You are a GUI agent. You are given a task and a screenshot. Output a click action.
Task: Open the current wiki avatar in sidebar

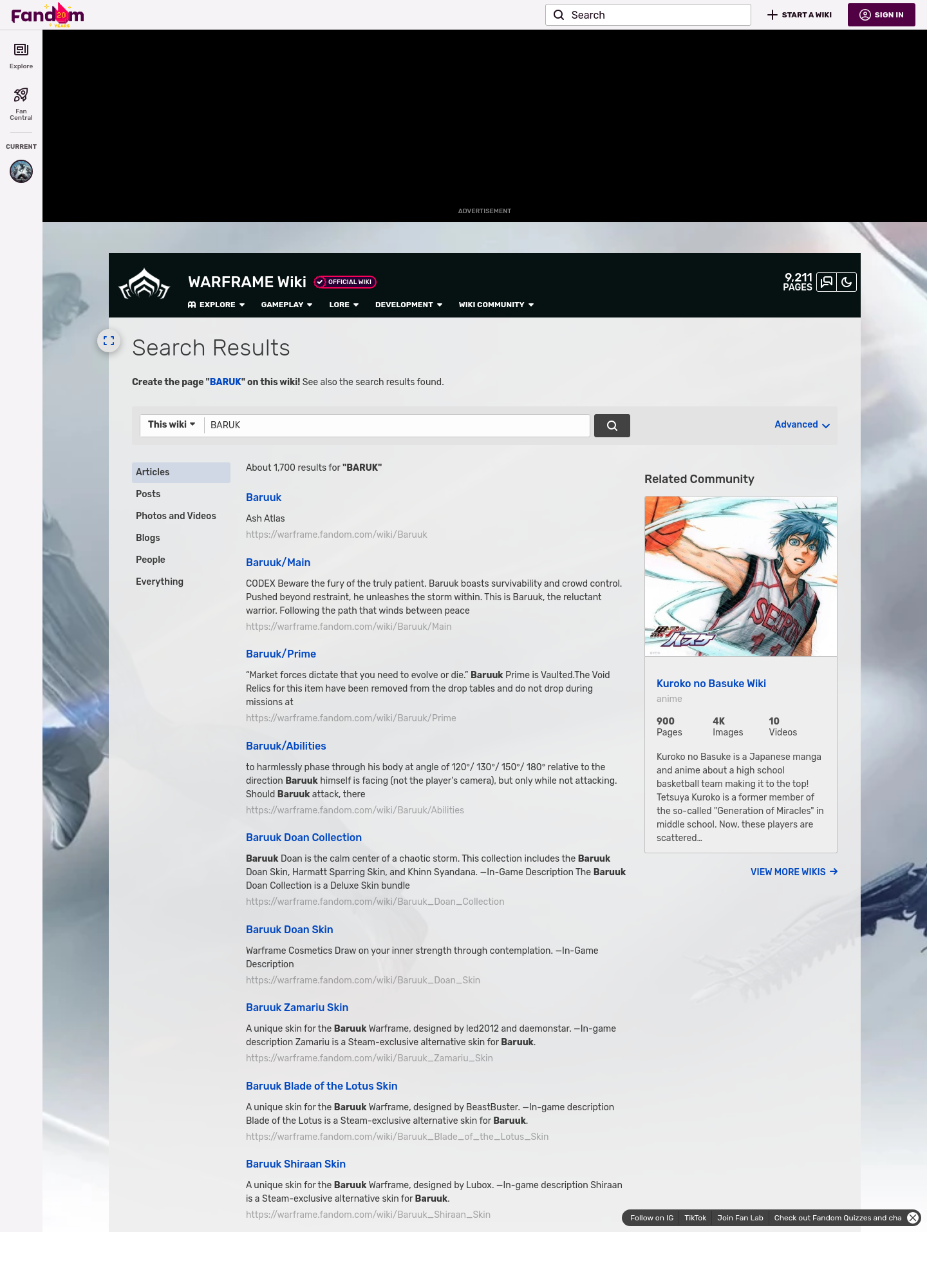point(21,171)
